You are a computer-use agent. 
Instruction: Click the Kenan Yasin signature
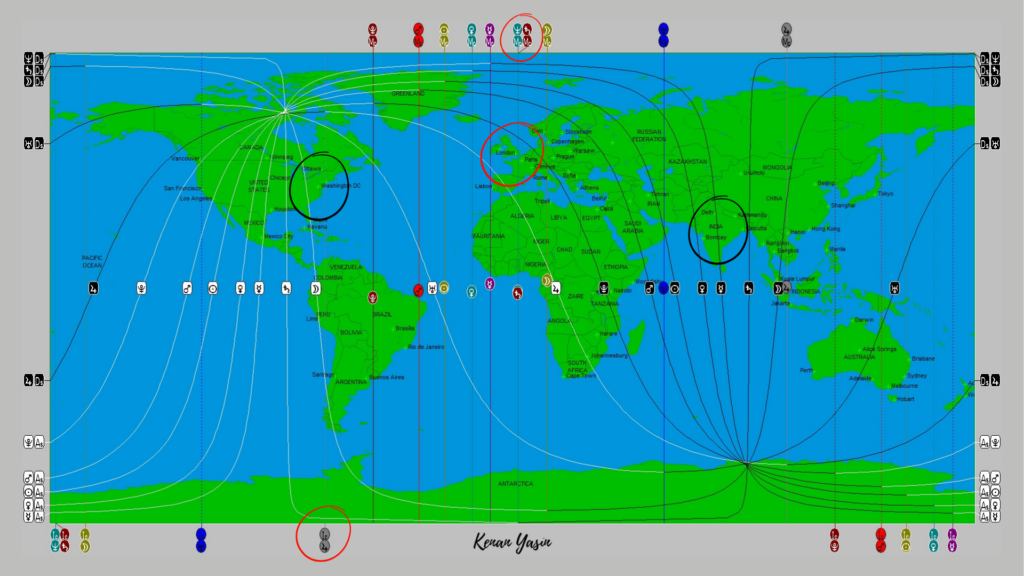point(512,542)
